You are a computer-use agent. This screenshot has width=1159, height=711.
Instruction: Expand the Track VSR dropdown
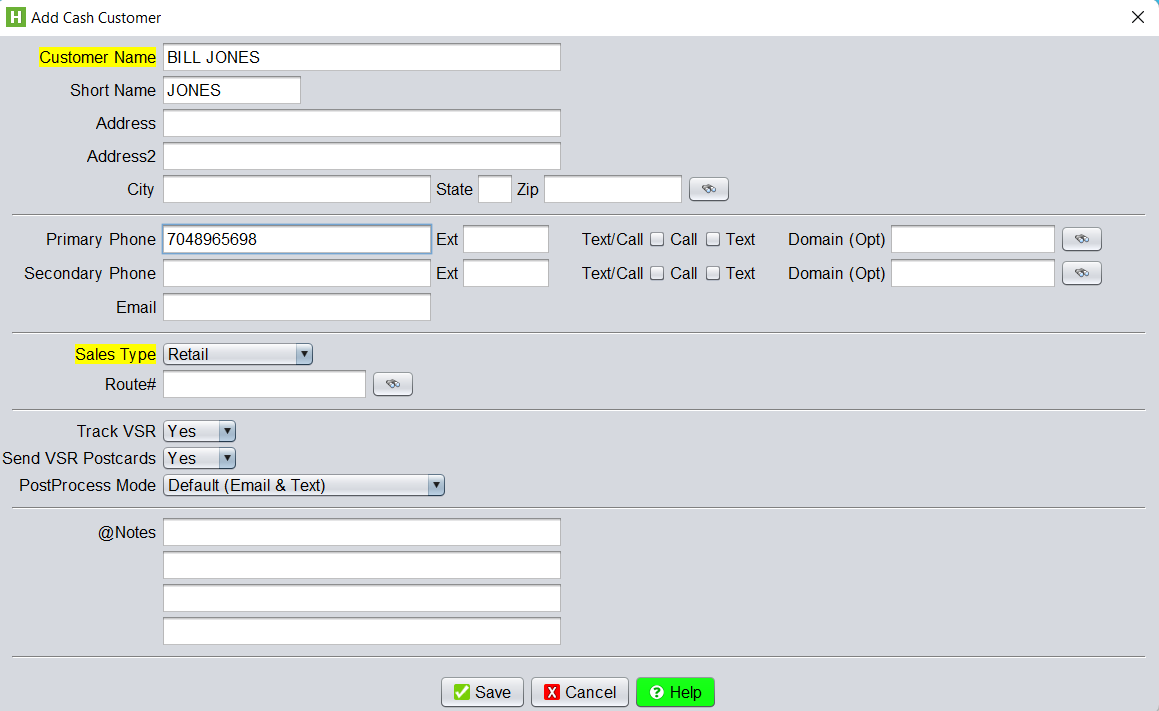coord(199,431)
